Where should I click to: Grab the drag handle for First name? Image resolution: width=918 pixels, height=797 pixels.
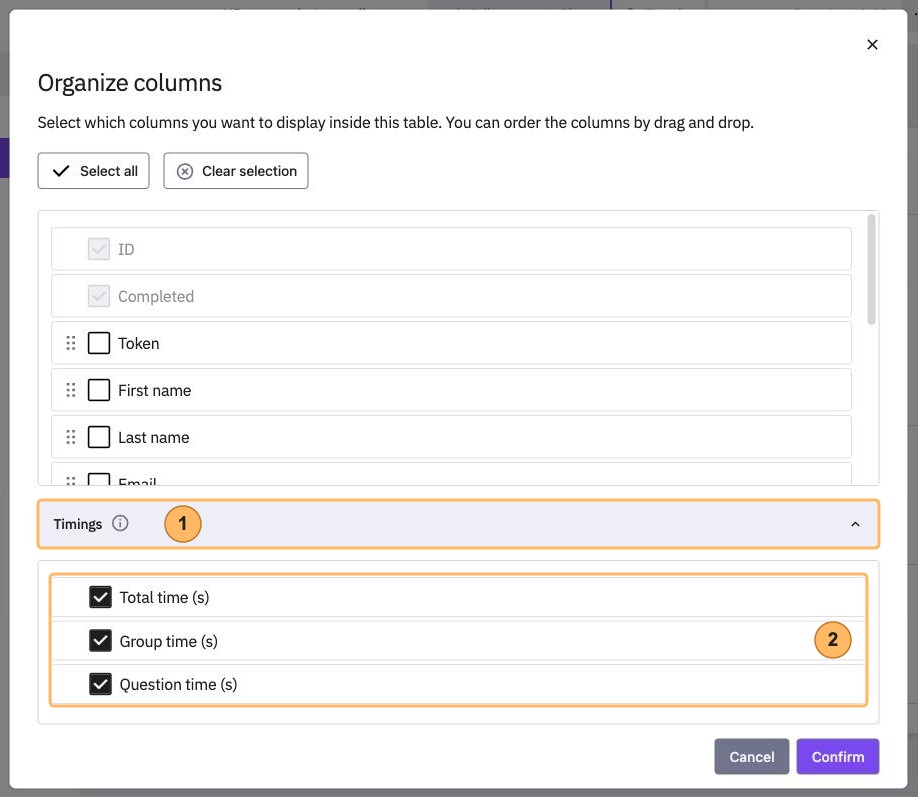point(71,390)
